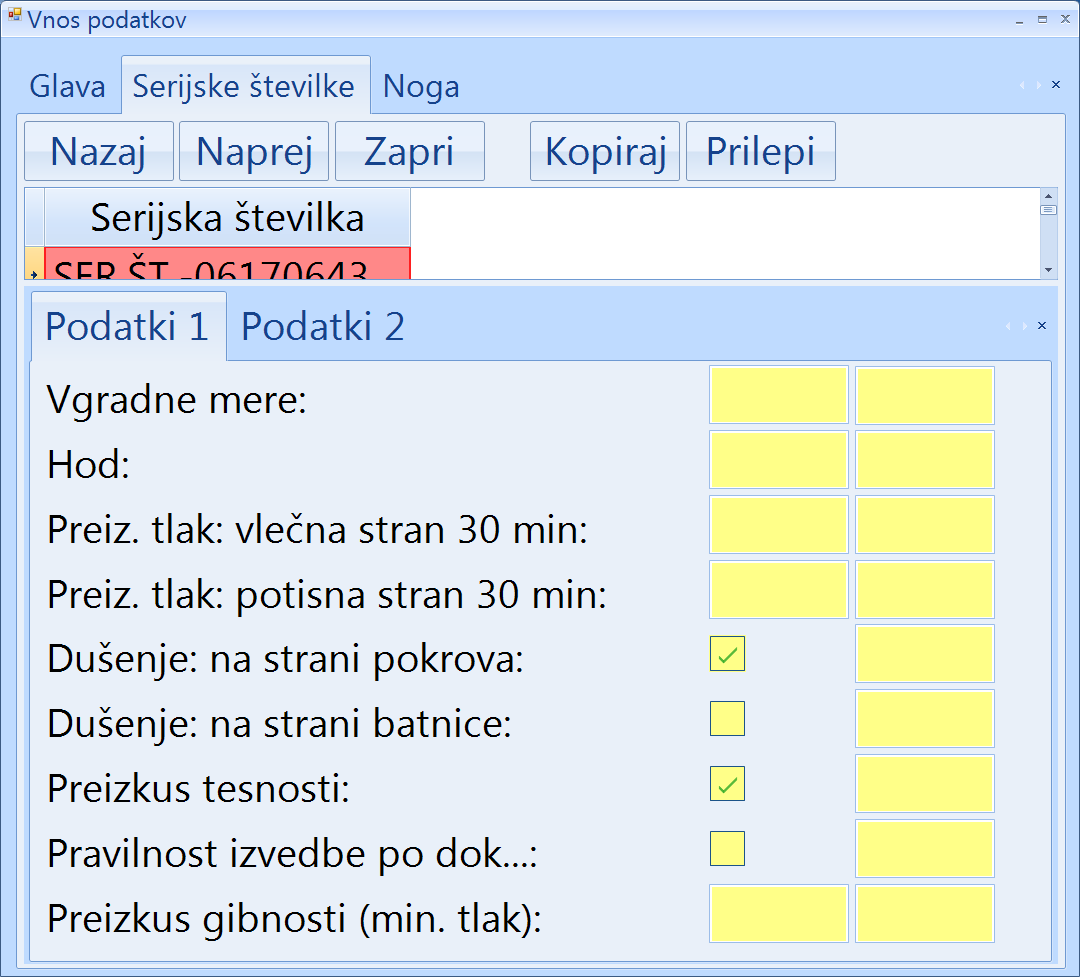Open the Glava tab
The image size is (1080, 977).
click(x=67, y=87)
